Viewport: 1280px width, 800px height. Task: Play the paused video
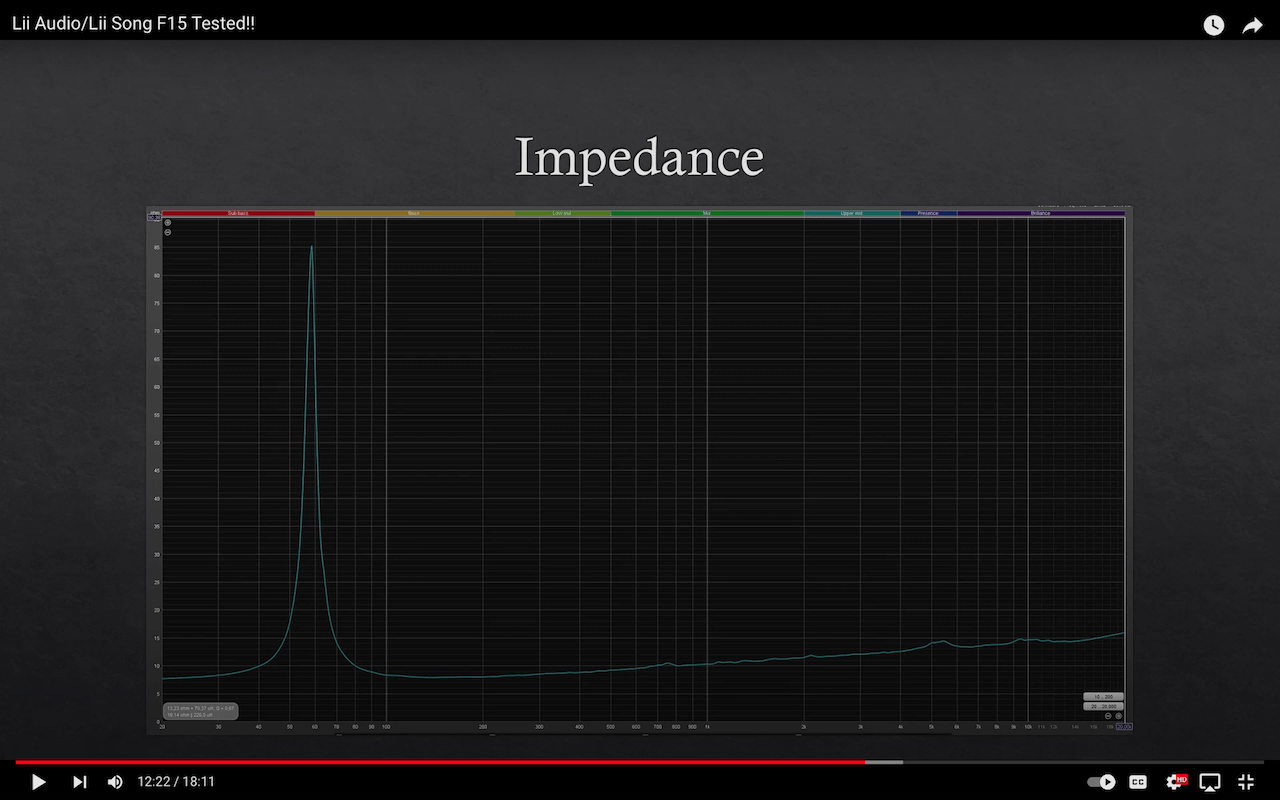coord(38,782)
